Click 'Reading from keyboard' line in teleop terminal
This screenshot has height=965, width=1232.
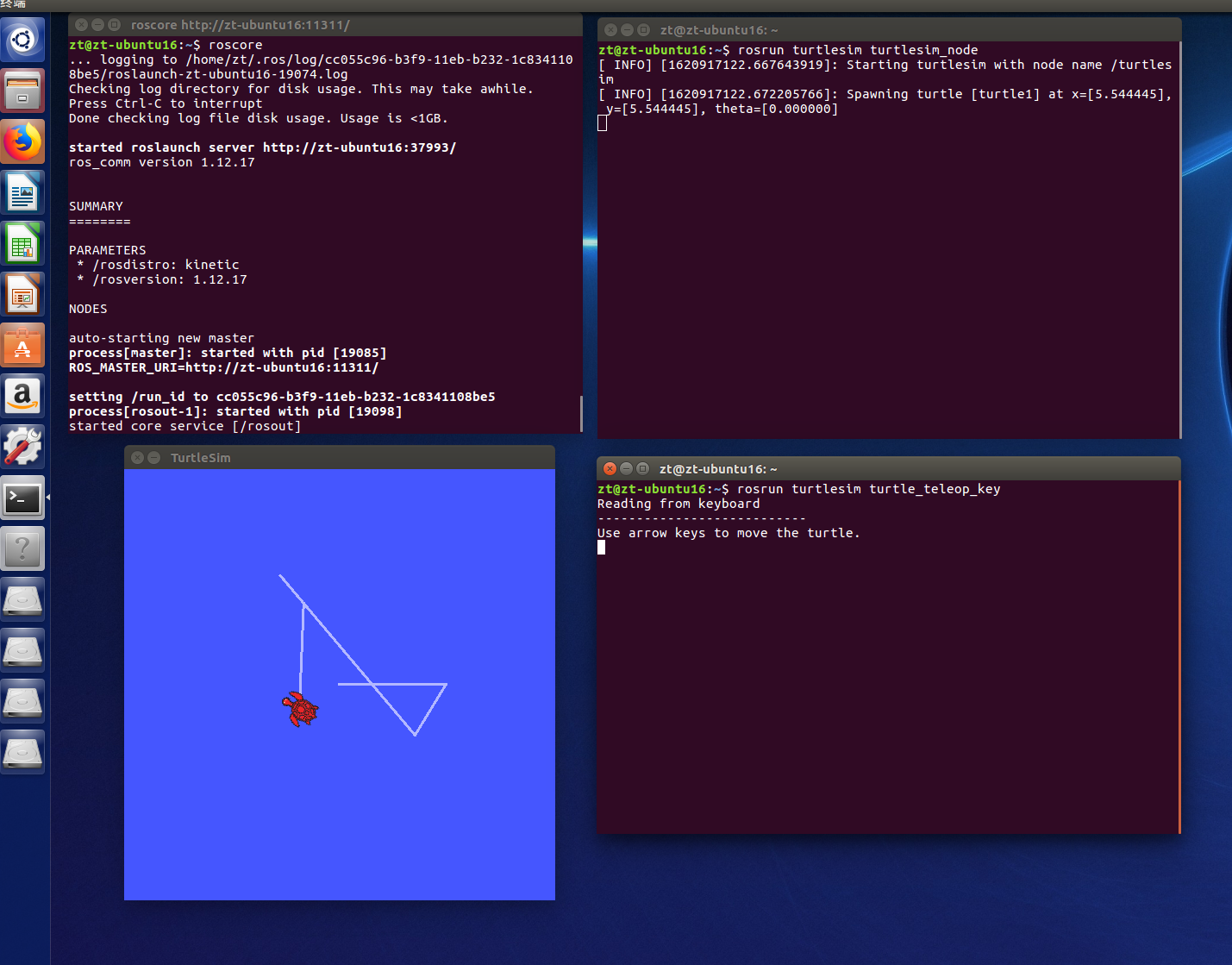tap(679, 504)
